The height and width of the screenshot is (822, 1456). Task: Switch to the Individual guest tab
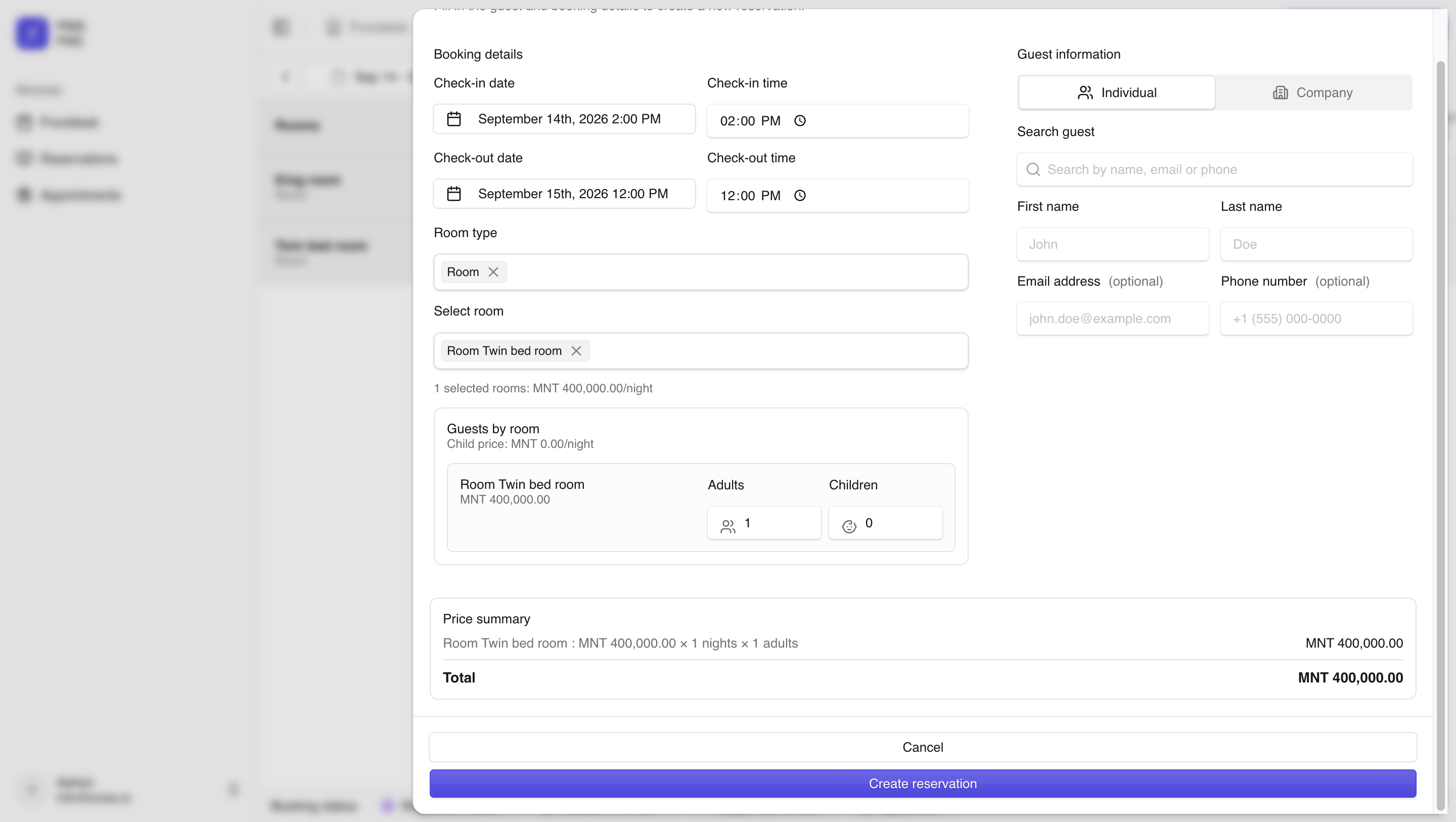1117,92
